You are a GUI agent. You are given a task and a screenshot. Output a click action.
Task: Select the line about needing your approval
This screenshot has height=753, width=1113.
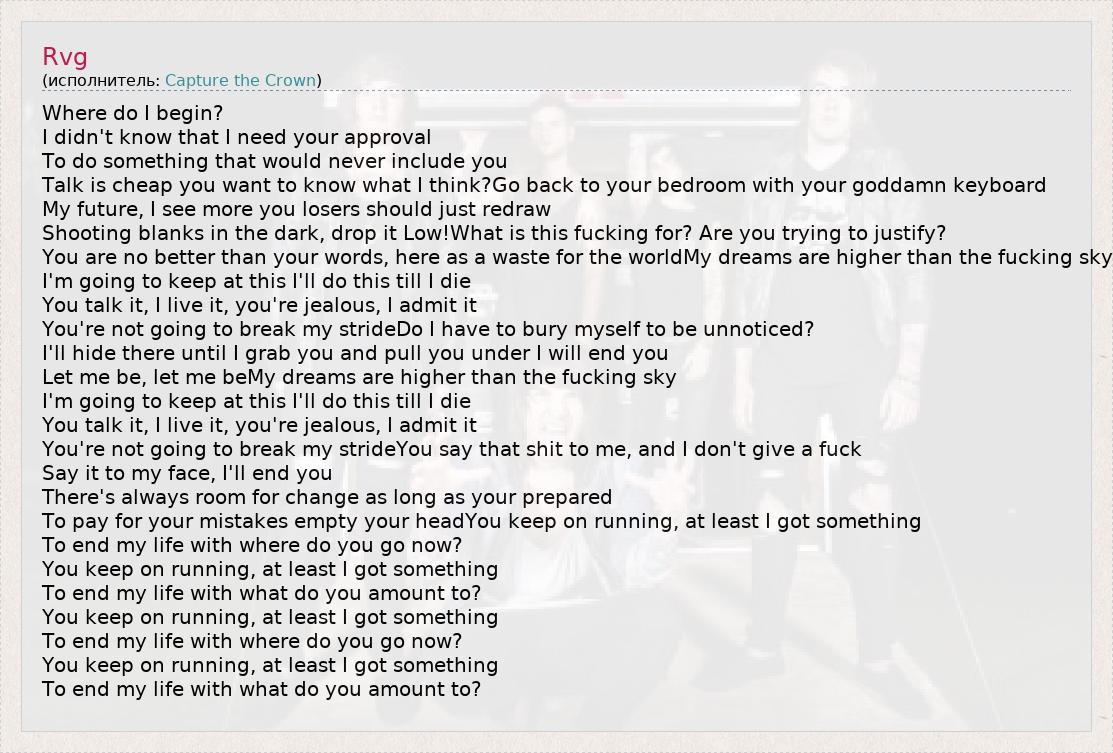point(236,137)
